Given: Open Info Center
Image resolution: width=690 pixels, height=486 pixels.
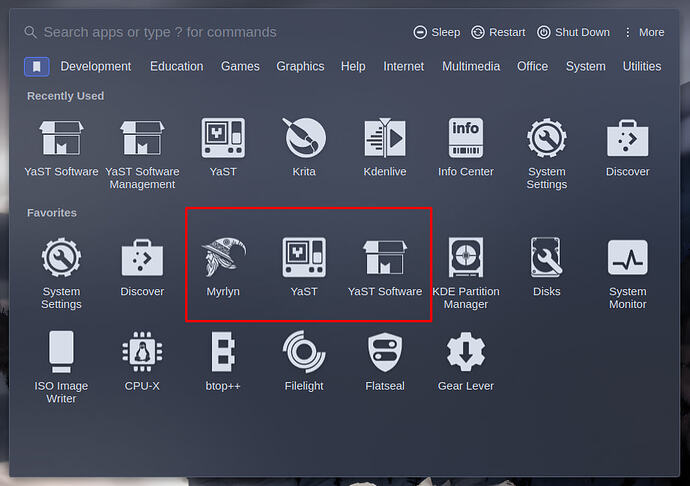Looking at the screenshot, I should point(466,148).
